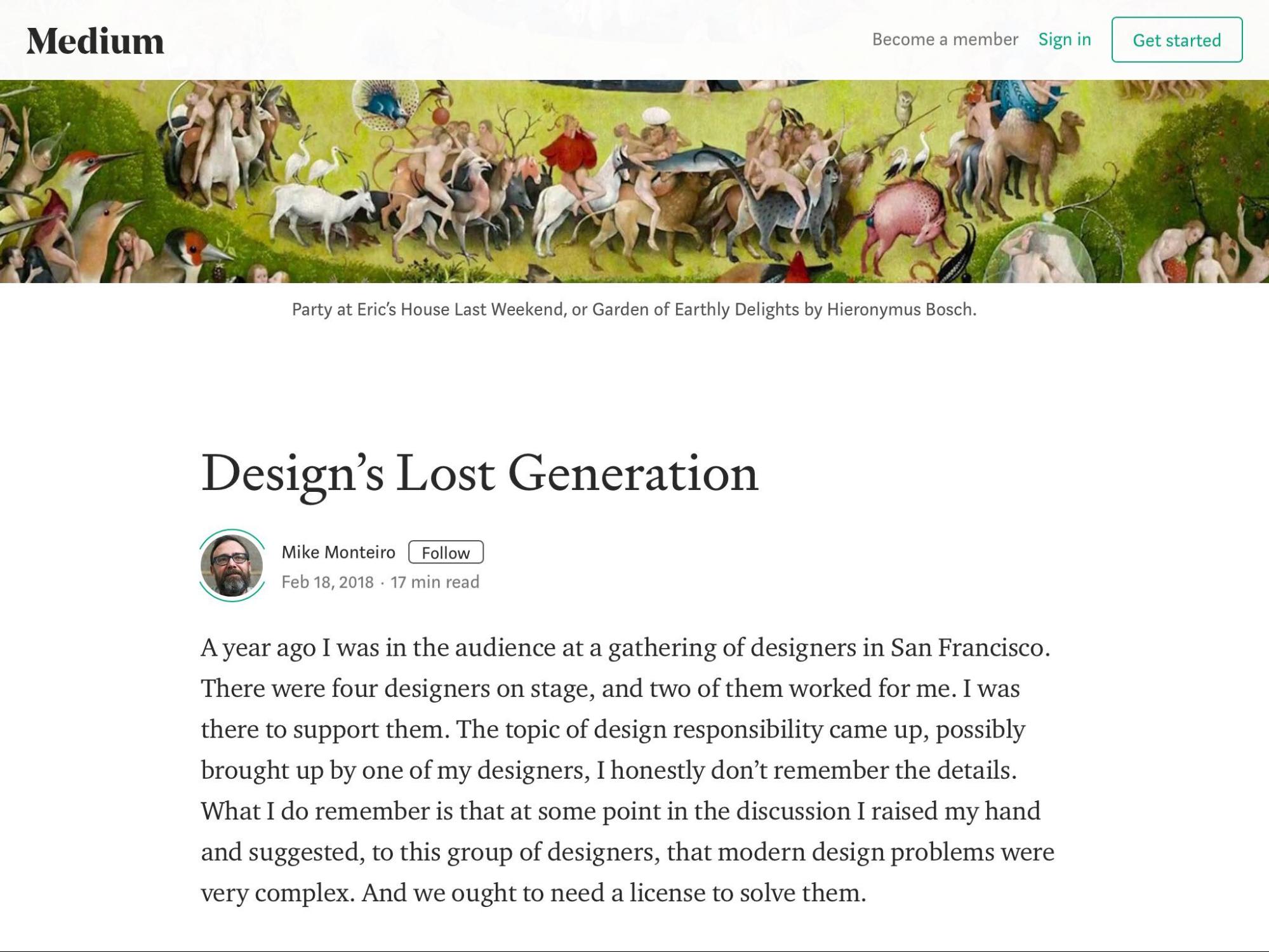Click the 17 min read label
1269x952 pixels.
435,582
